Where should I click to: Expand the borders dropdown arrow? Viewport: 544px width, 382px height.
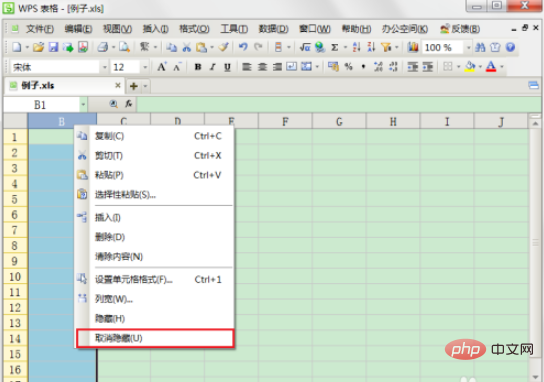(458, 67)
